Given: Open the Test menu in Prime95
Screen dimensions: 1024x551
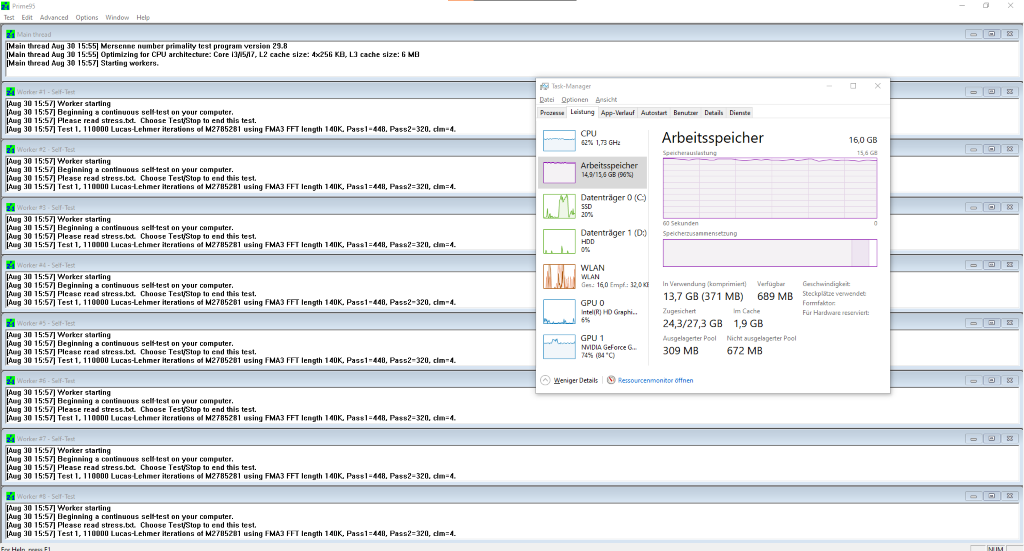Looking at the screenshot, I should tap(9, 18).
